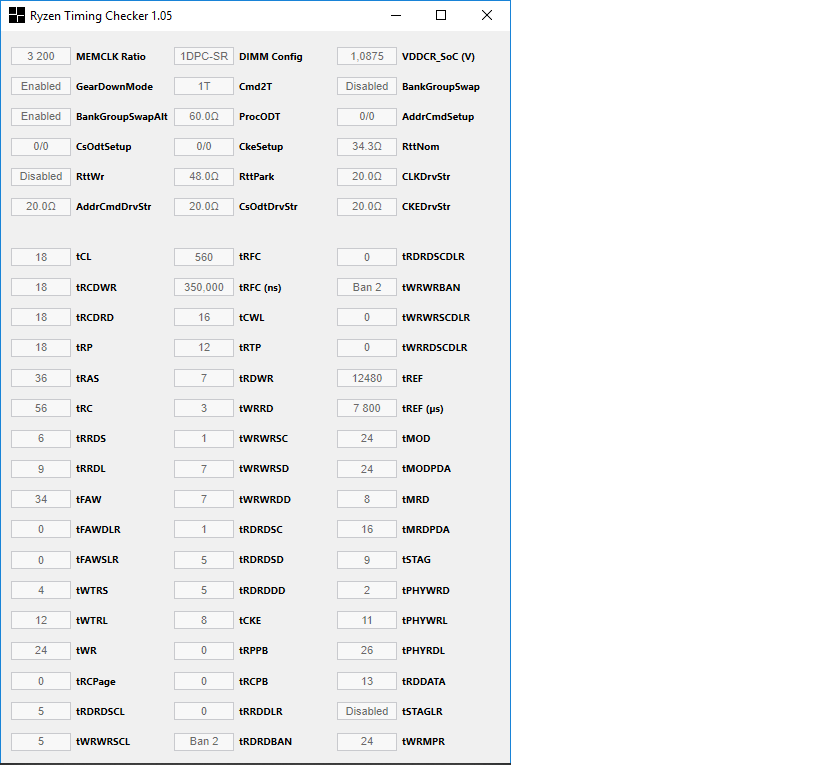Click the tCWL value field
Image resolution: width=819 pixels, height=765 pixels.
click(x=204, y=317)
